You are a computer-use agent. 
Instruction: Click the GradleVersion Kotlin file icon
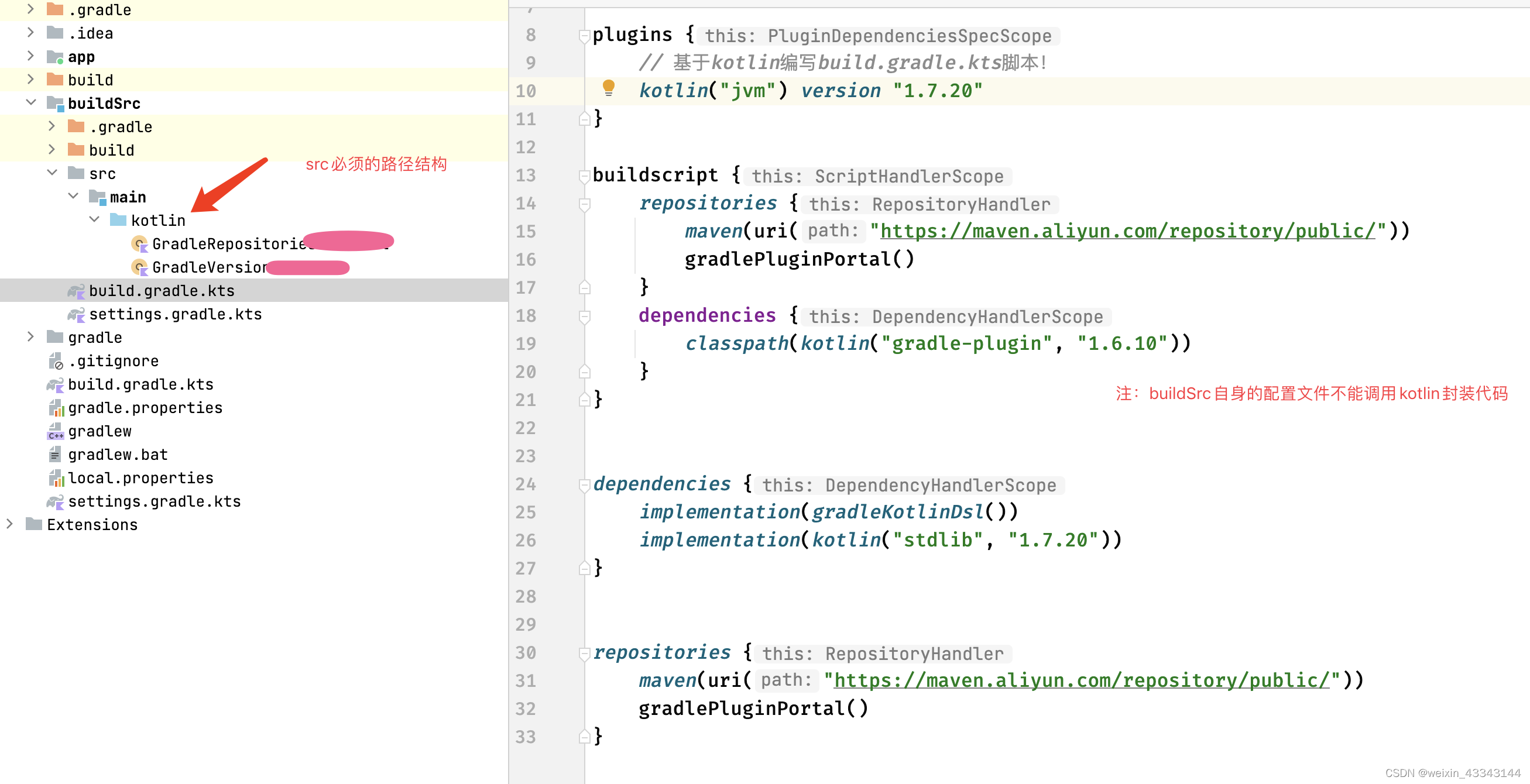coord(139,267)
